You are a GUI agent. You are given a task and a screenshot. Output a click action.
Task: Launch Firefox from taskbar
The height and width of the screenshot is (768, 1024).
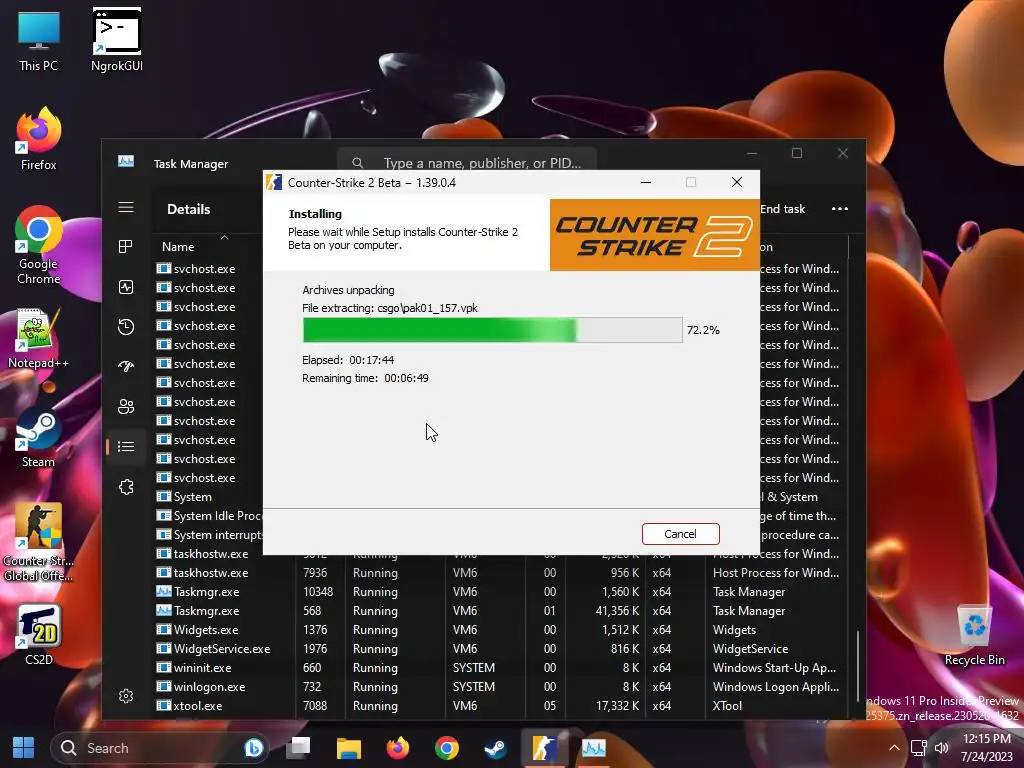click(398, 748)
